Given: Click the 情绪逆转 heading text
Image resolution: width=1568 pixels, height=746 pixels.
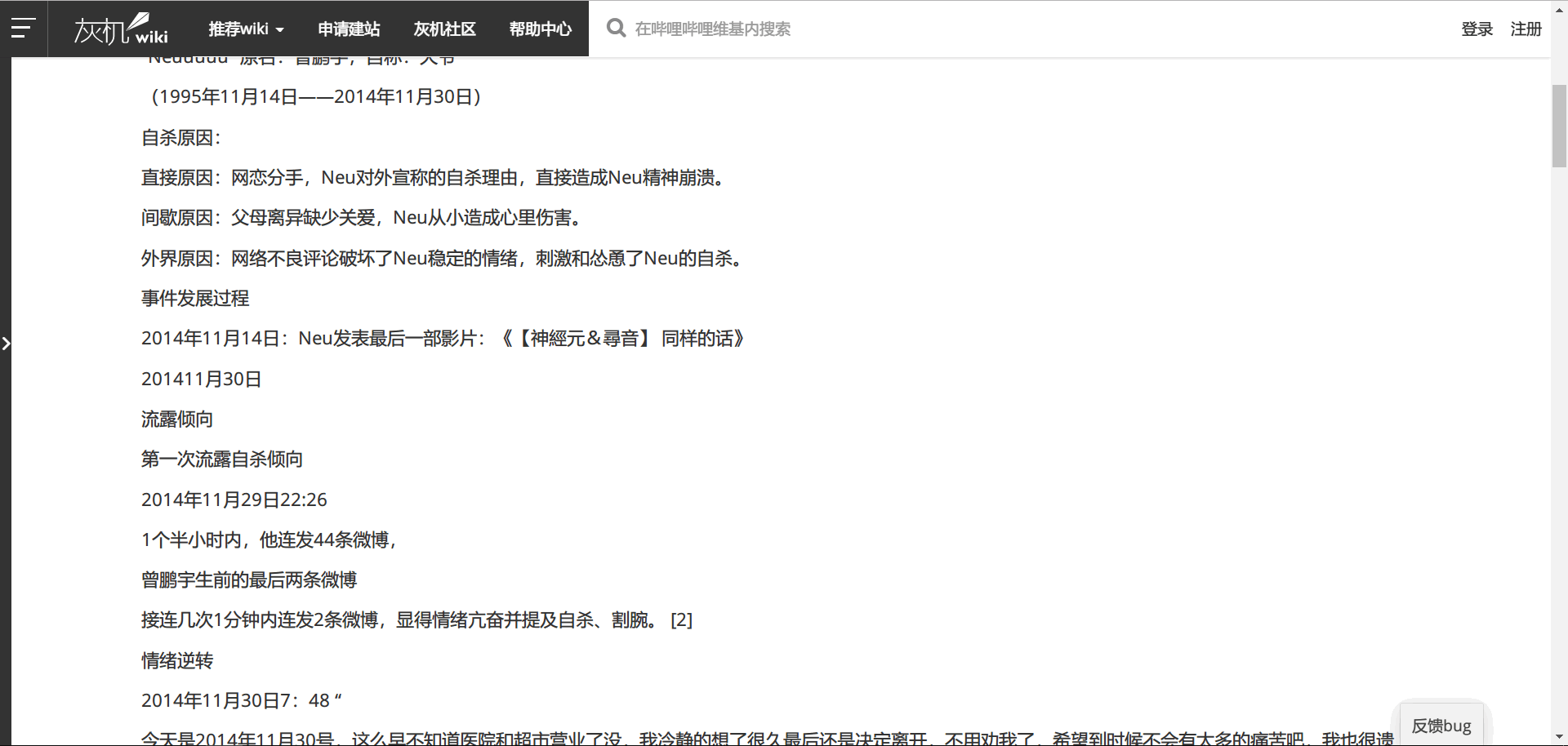Looking at the screenshot, I should [177, 661].
